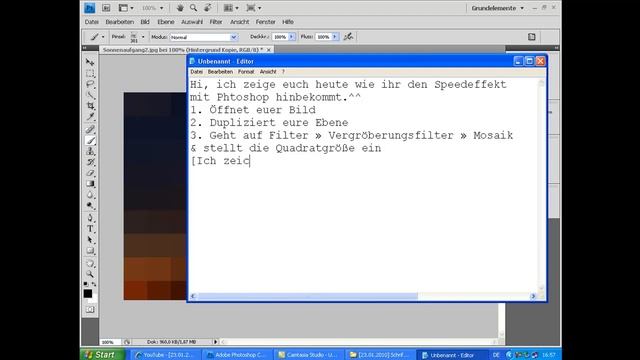This screenshot has width=640, height=360.
Task: Open the Pinsel brush picker arrow
Action: click(143, 37)
